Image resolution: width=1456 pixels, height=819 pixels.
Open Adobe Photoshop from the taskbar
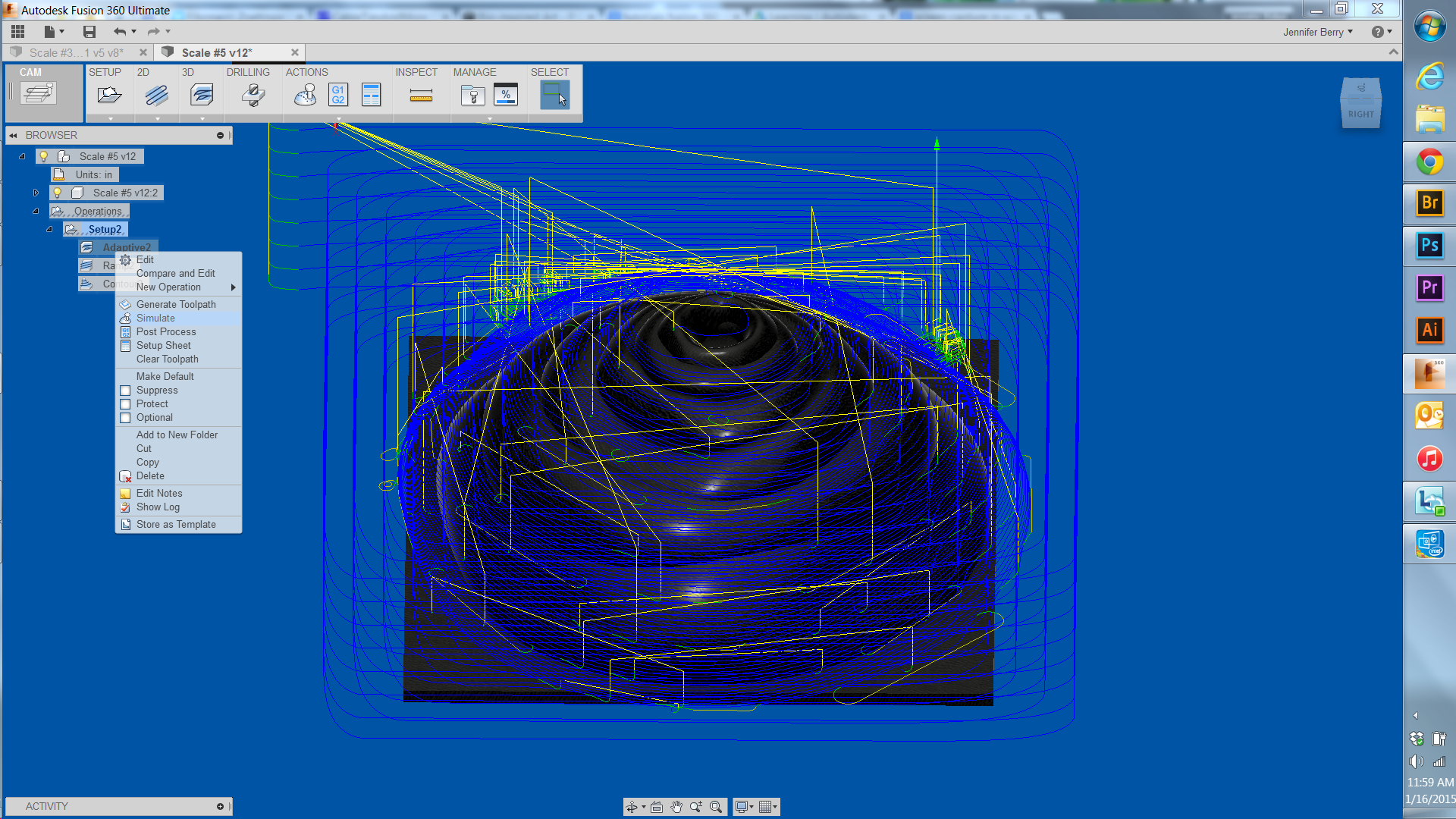click(1429, 246)
